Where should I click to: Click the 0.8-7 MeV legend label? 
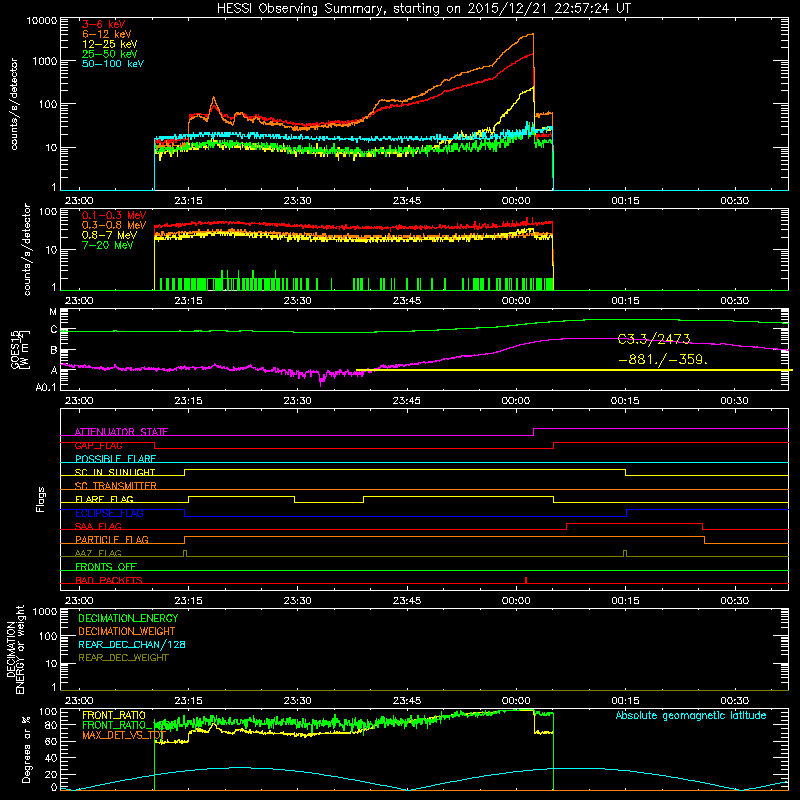[x=109, y=235]
